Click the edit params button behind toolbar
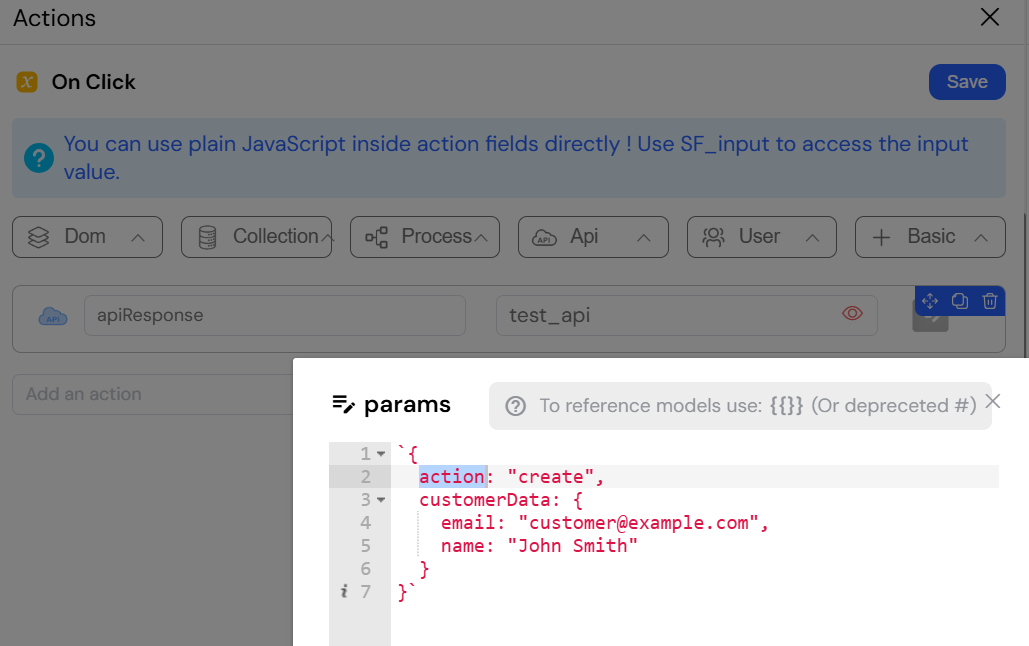This screenshot has height=646, width=1029. pyautogui.click(x=931, y=324)
